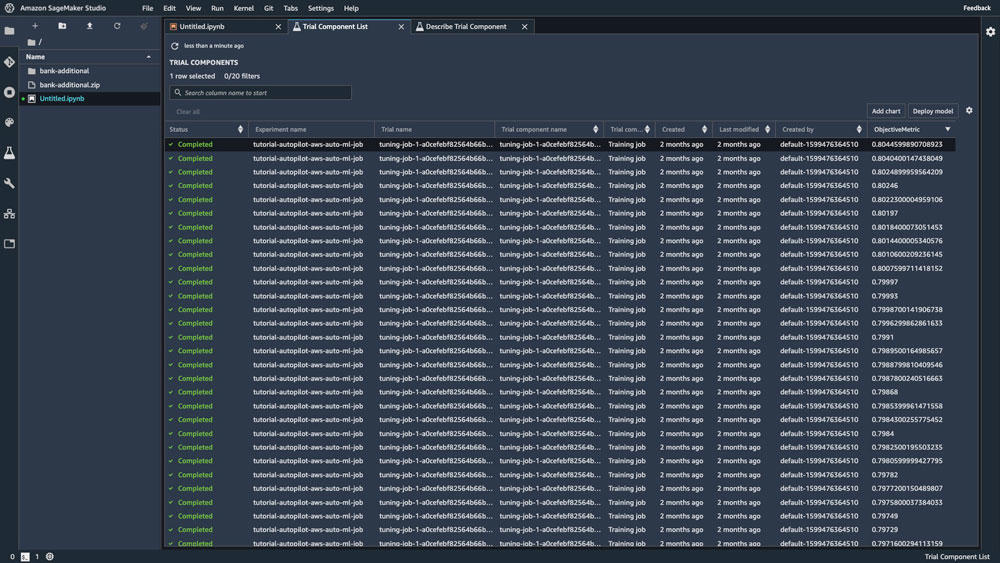Refresh the file list
The height and width of the screenshot is (563, 1000).
tap(117, 26)
